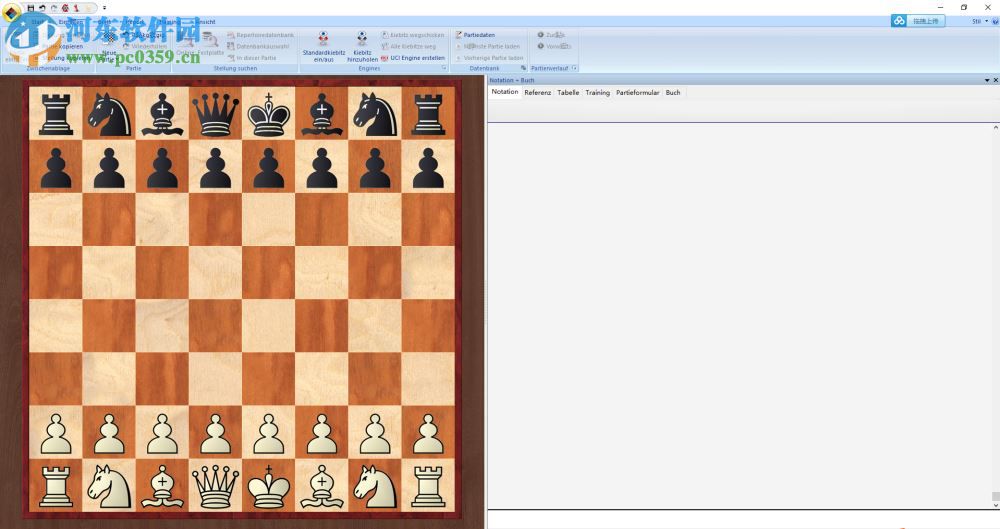Switch to the Partieformular tab
Viewport: 1000px width, 529px height.
(638, 93)
